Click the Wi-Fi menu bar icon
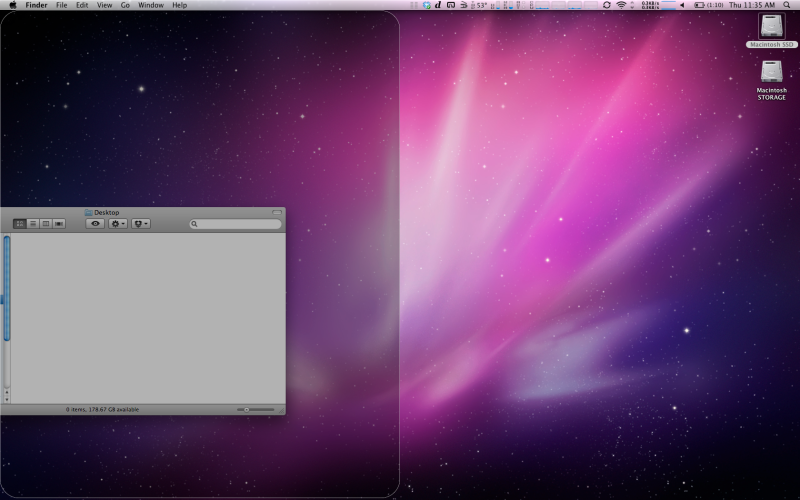 621,5
